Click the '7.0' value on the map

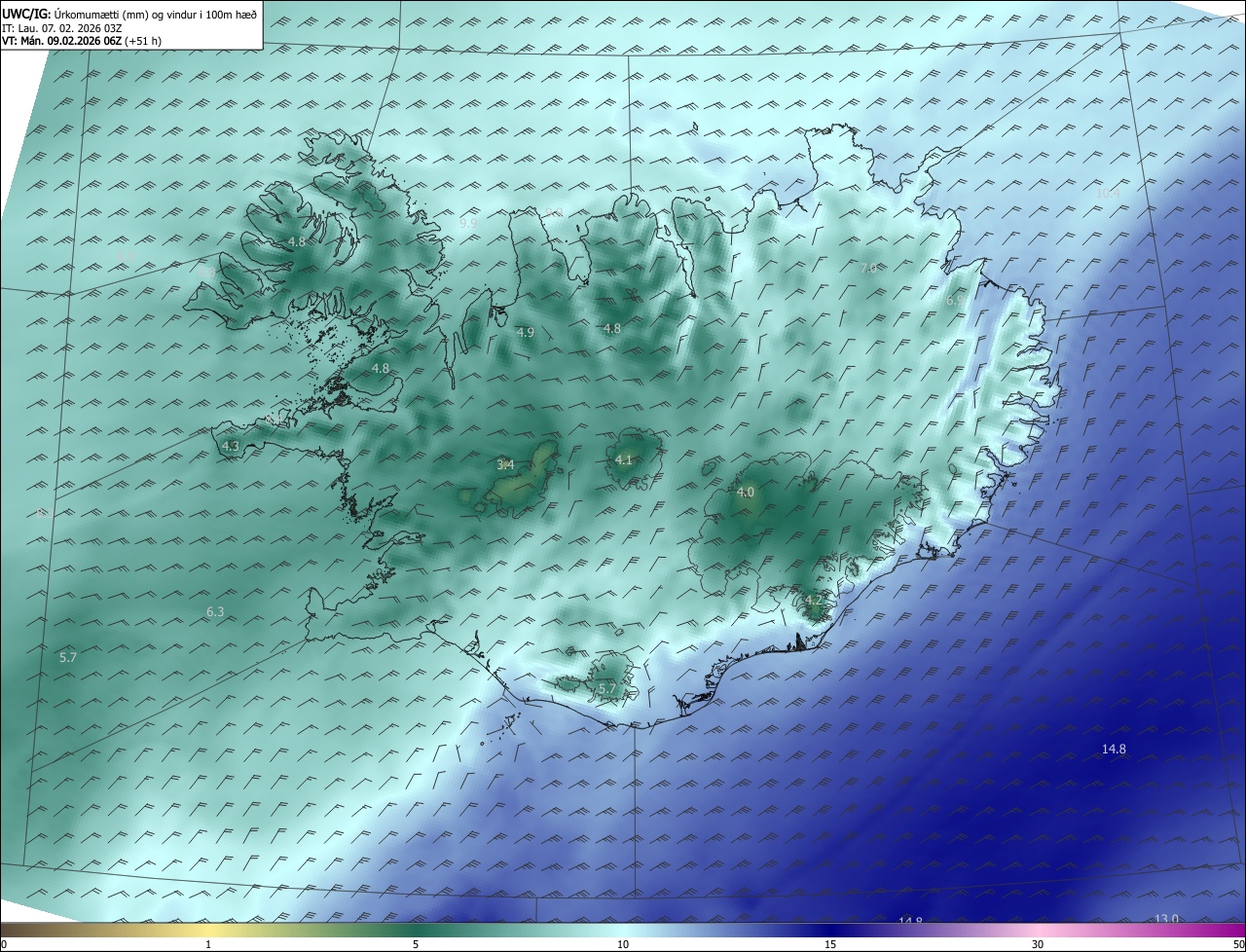[x=868, y=267]
